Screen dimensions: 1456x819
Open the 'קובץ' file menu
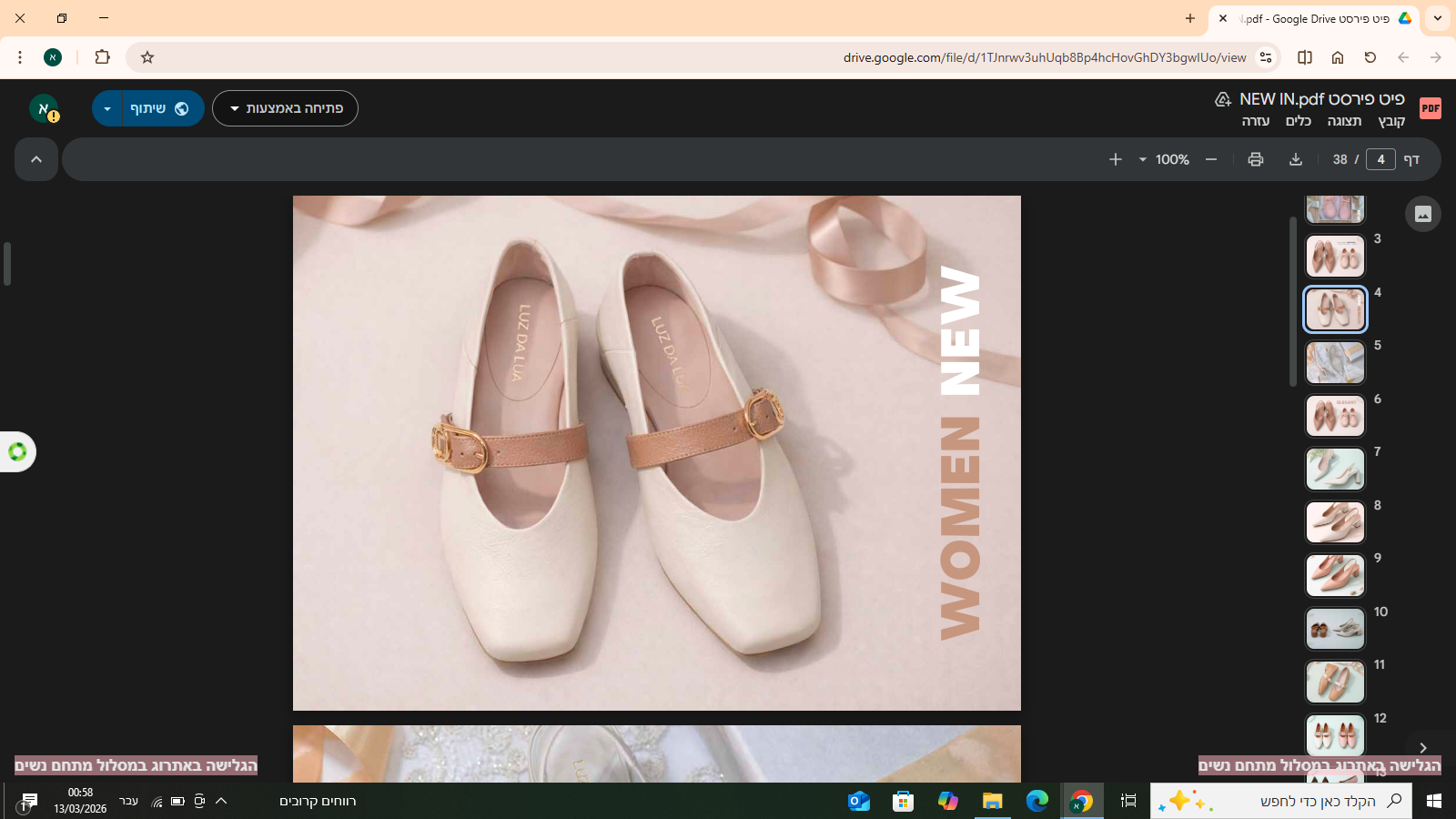1391,121
